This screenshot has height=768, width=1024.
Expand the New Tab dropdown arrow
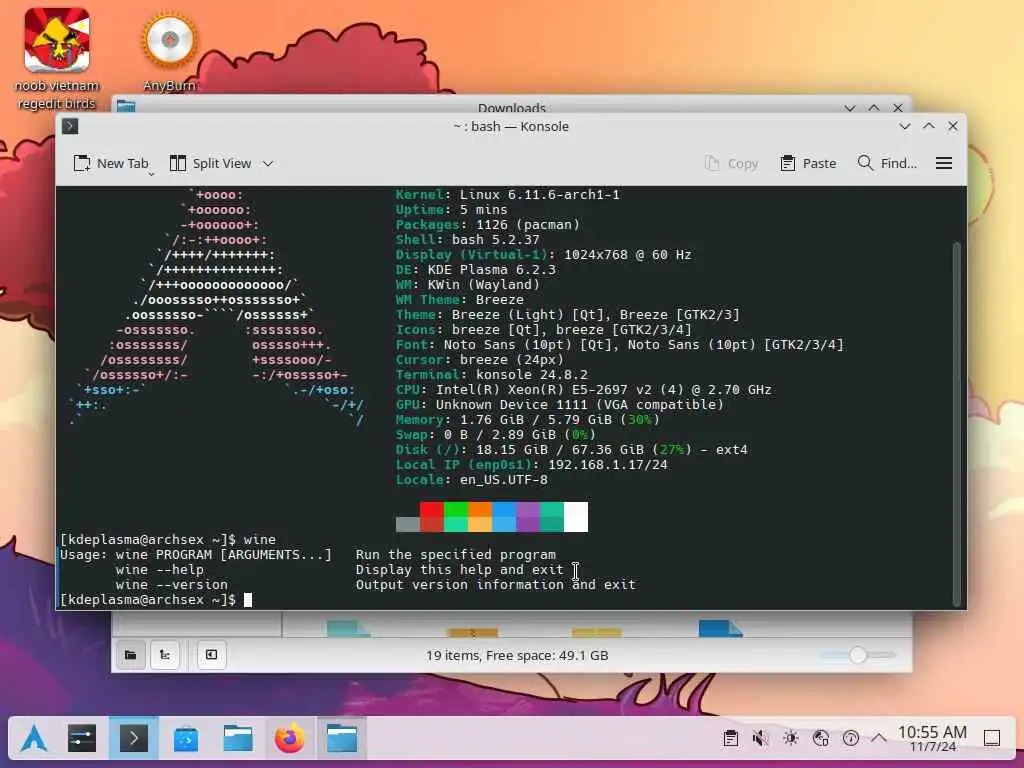(151, 174)
